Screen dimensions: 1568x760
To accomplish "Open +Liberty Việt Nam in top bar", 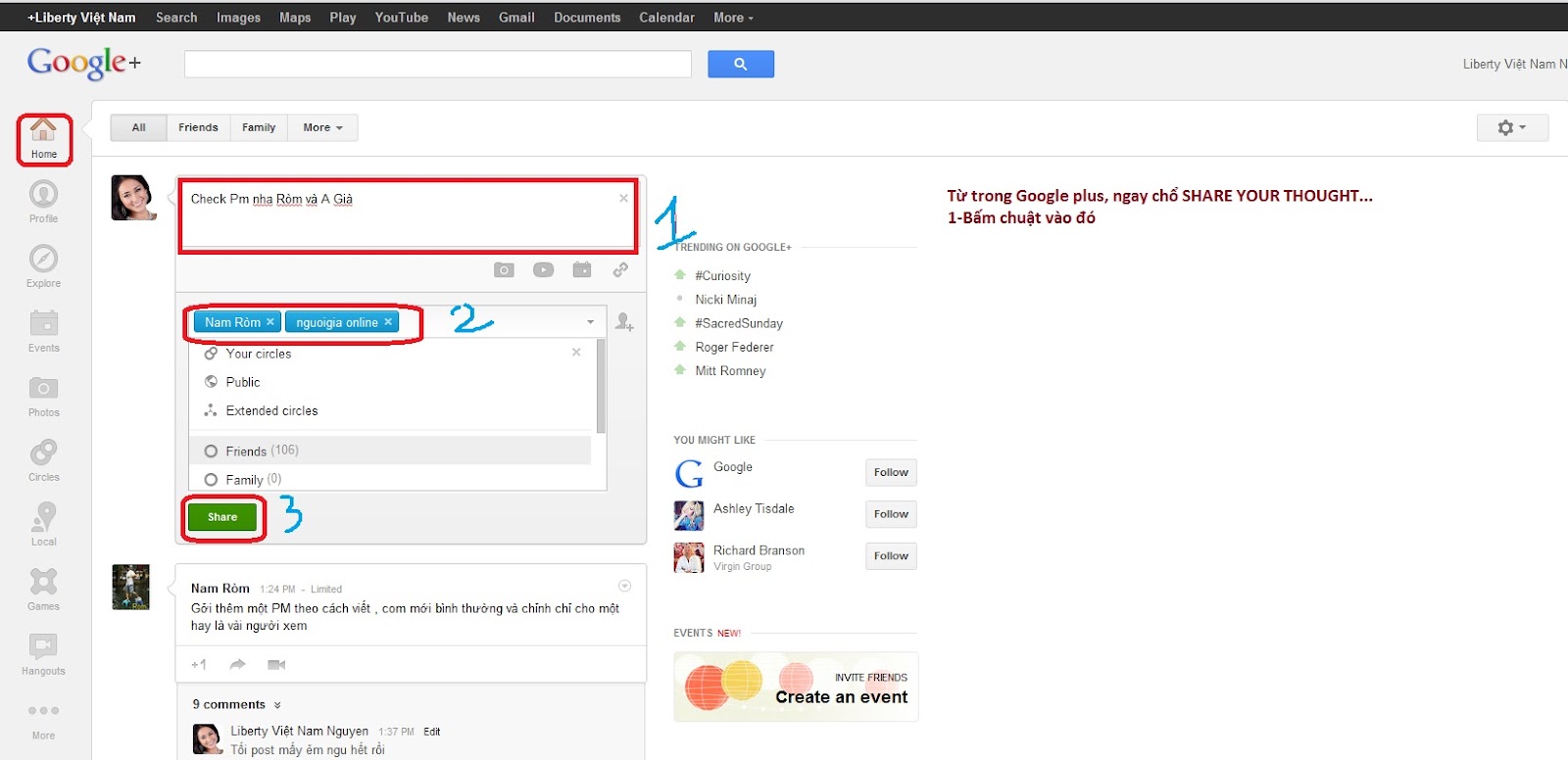I will [x=81, y=18].
